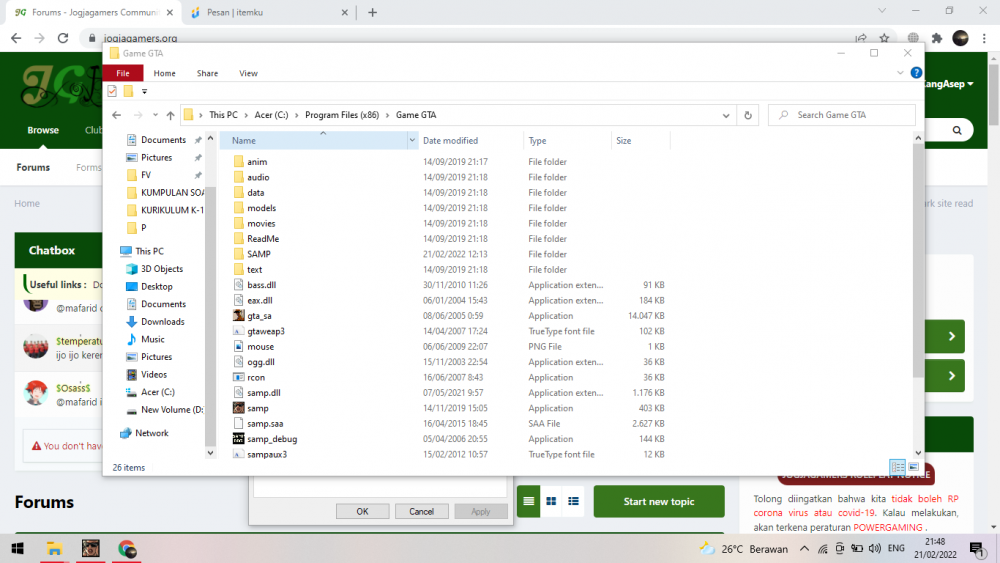The width and height of the screenshot is (1000, 563).
Task: Click OK in the dialog behind
Action: pyautogui.click(x=362, y=511)
